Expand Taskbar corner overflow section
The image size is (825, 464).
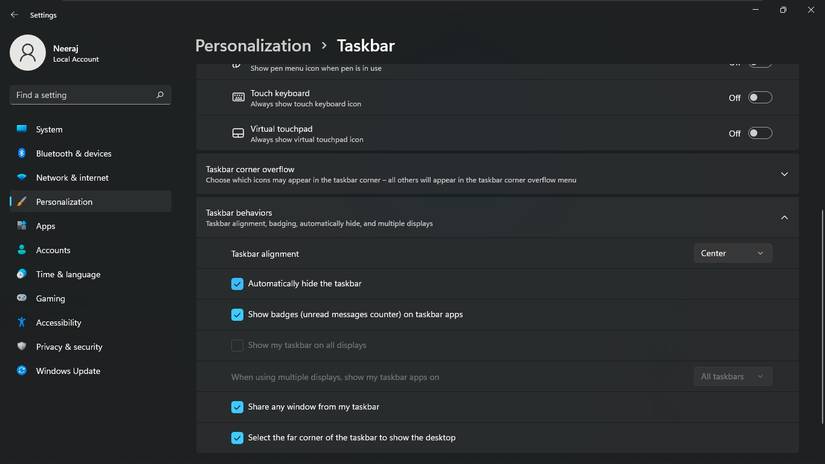pyautogui.click(x=784, y=174)
